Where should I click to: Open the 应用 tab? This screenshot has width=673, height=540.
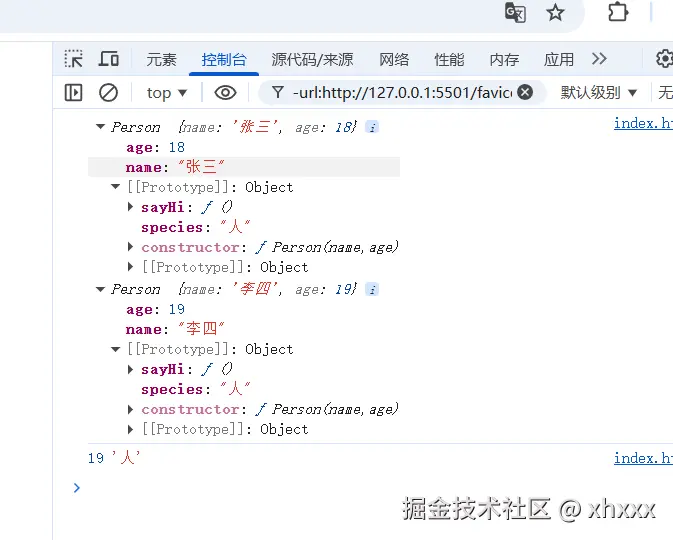point(559,59)
